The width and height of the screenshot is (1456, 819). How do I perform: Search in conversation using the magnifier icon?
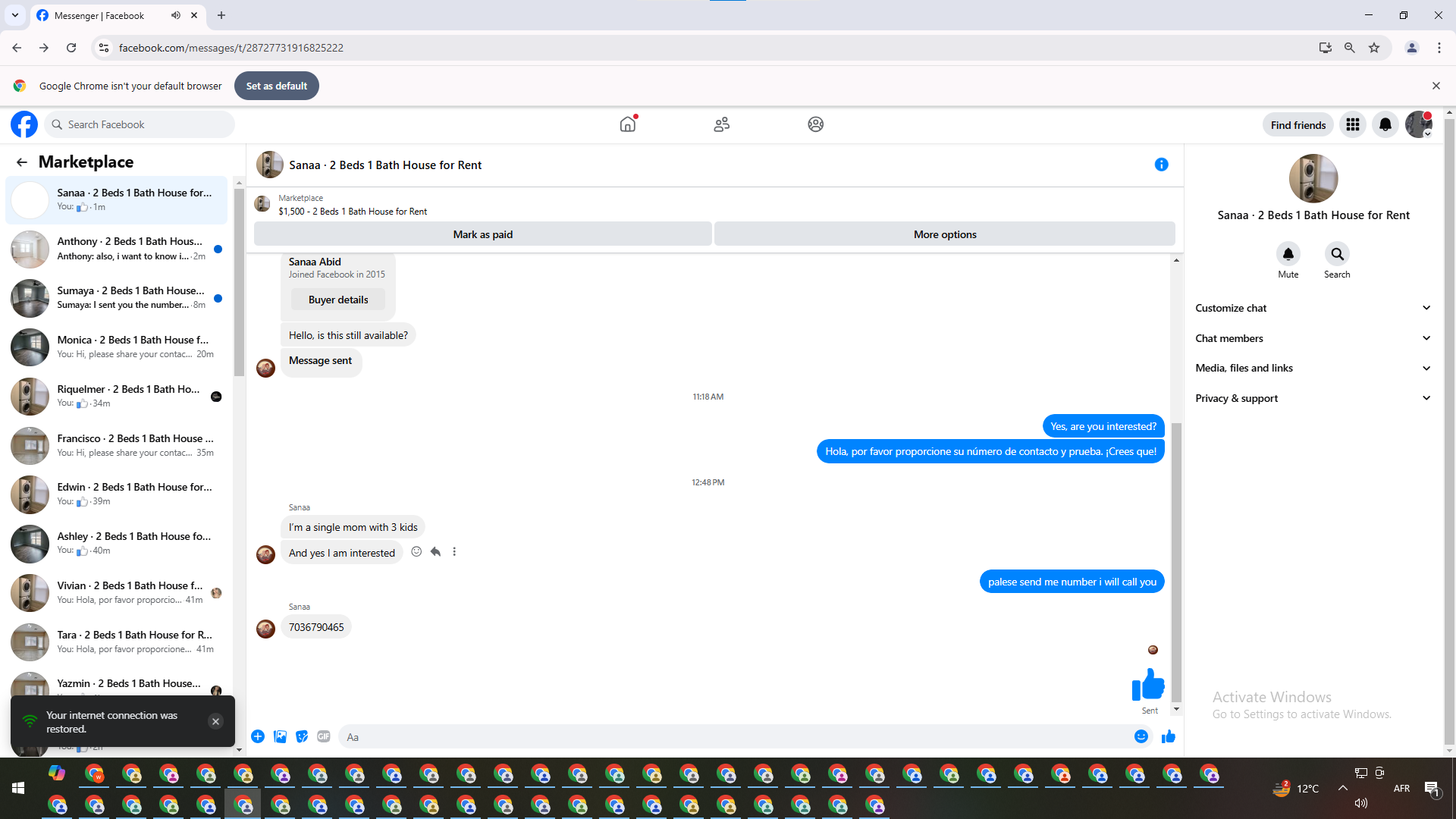(1337, 254)
